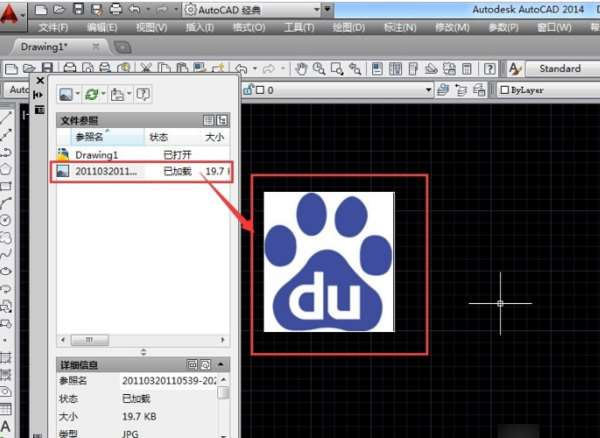This screenshot has width=600, height=438.
Task: Open the 绘图(D) menu
Action: pyautogui.click(x=349, y=28)
